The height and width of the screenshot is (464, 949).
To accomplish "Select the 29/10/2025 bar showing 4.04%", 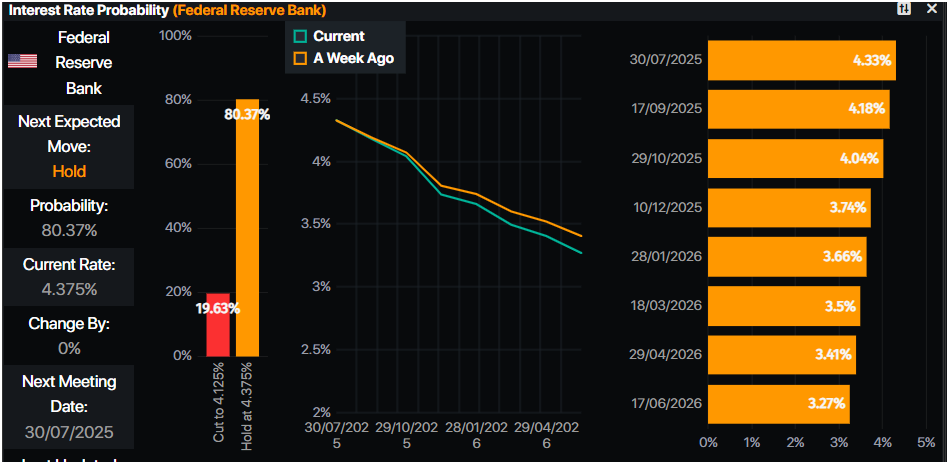I will click(x=795, y=158).
